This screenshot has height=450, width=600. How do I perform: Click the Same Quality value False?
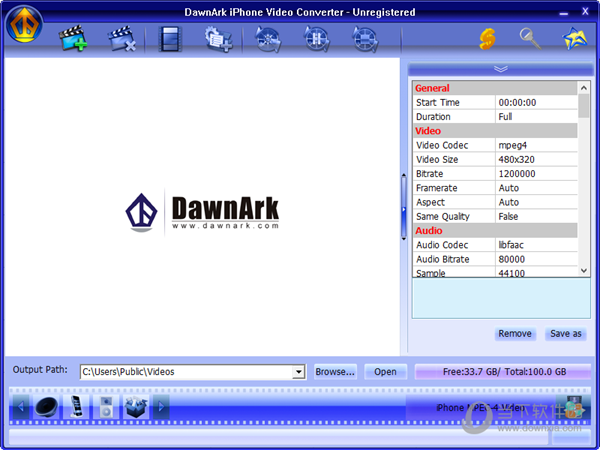[x=536, y=217]
